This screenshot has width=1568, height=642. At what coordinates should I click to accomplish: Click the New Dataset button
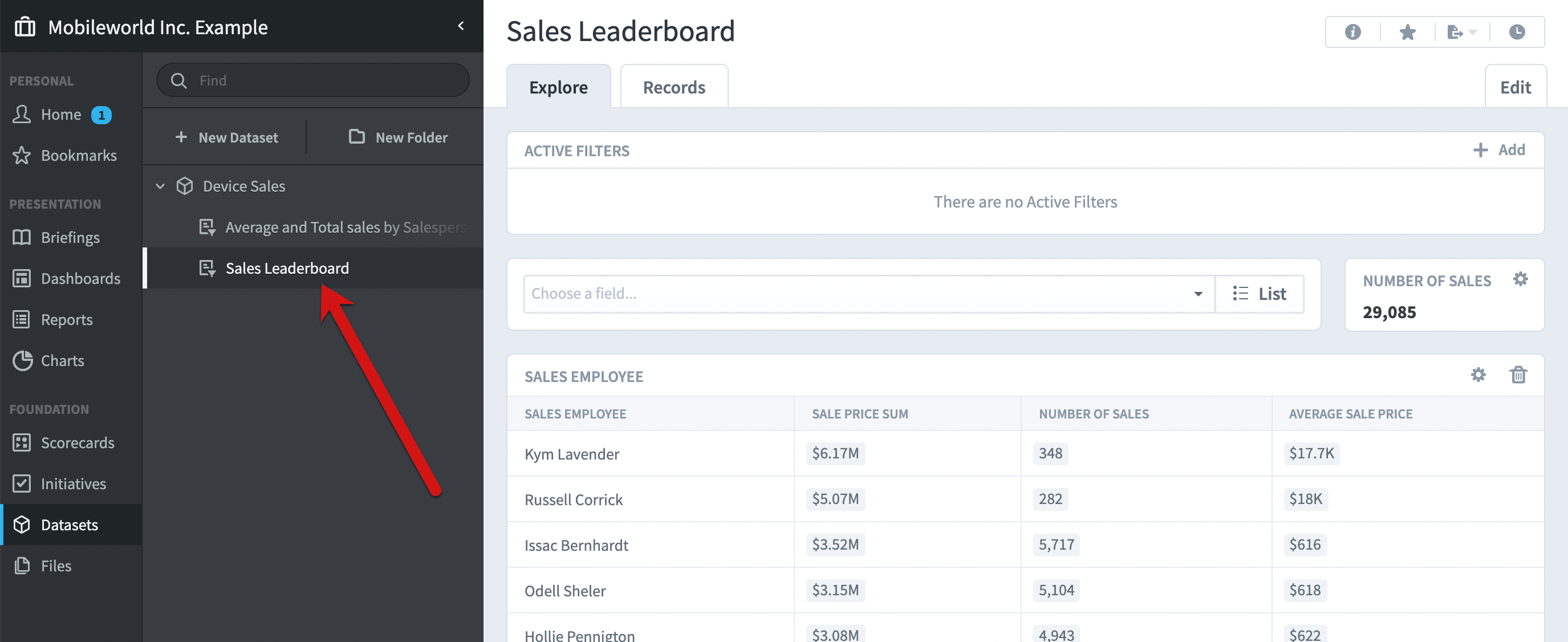click(x=226, y=137)
